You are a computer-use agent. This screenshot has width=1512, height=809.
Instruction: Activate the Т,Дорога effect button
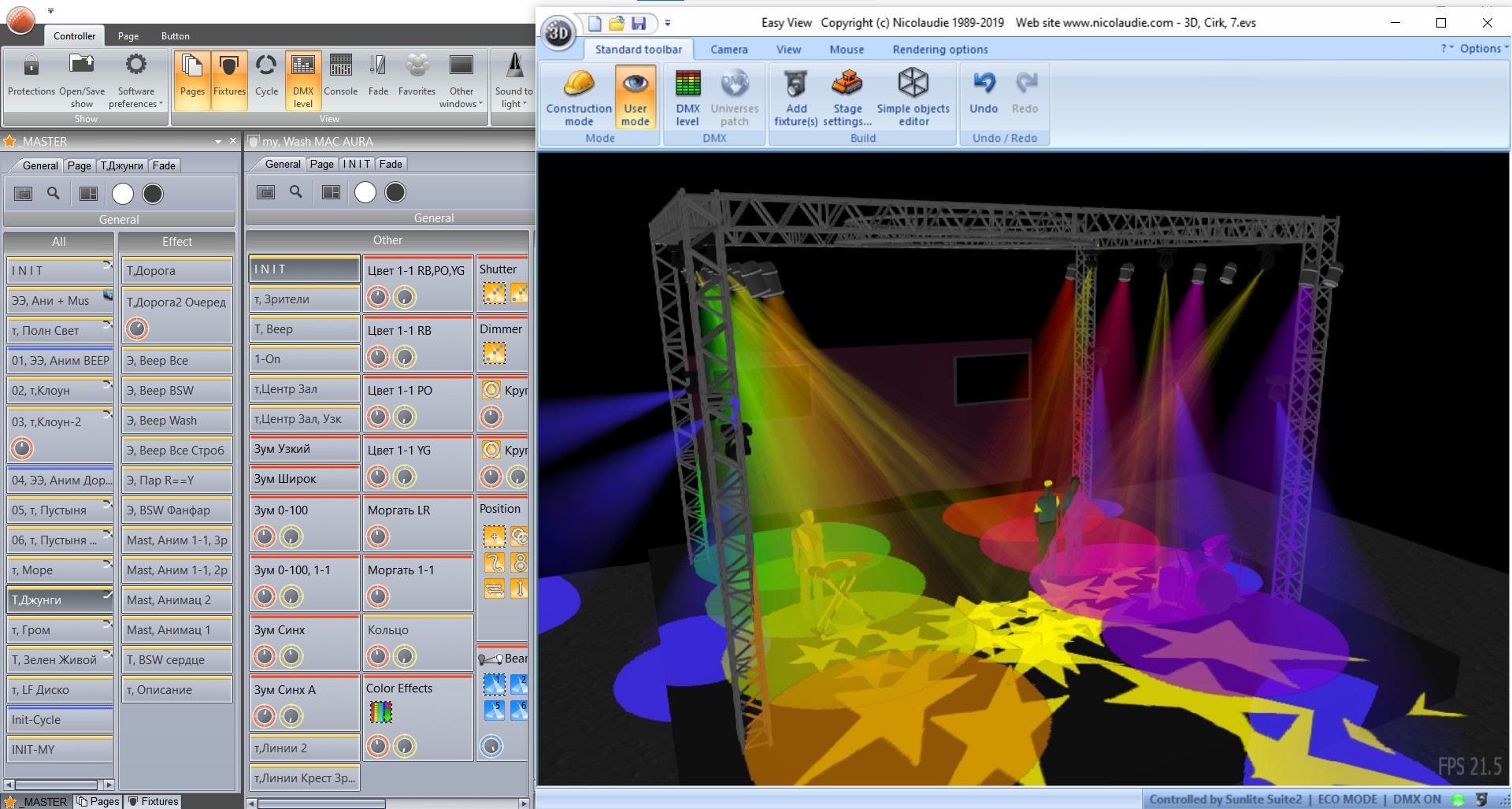tap(177, 270)
